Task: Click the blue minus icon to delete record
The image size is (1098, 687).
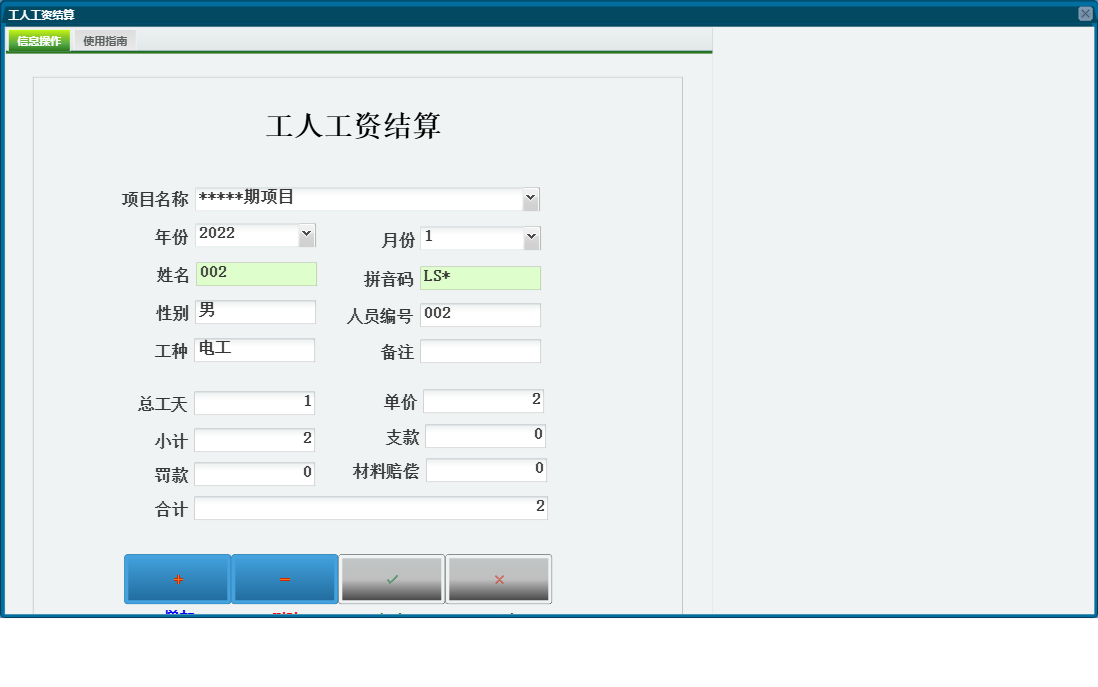Action: point(285,578)
